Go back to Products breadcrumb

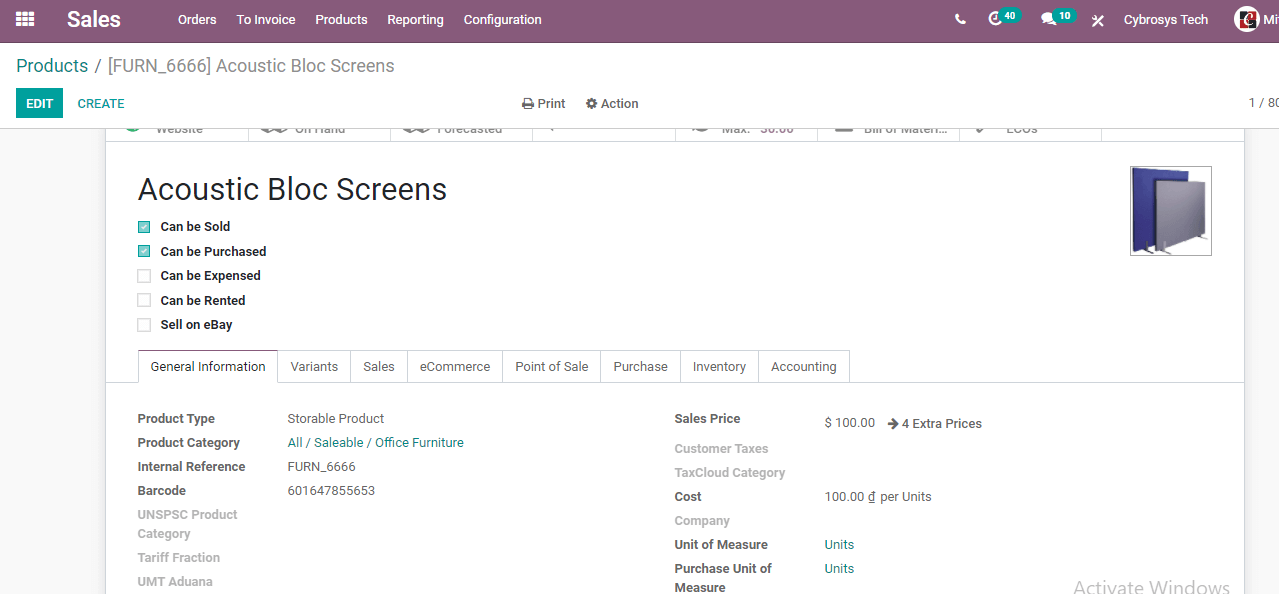(52, 66)
